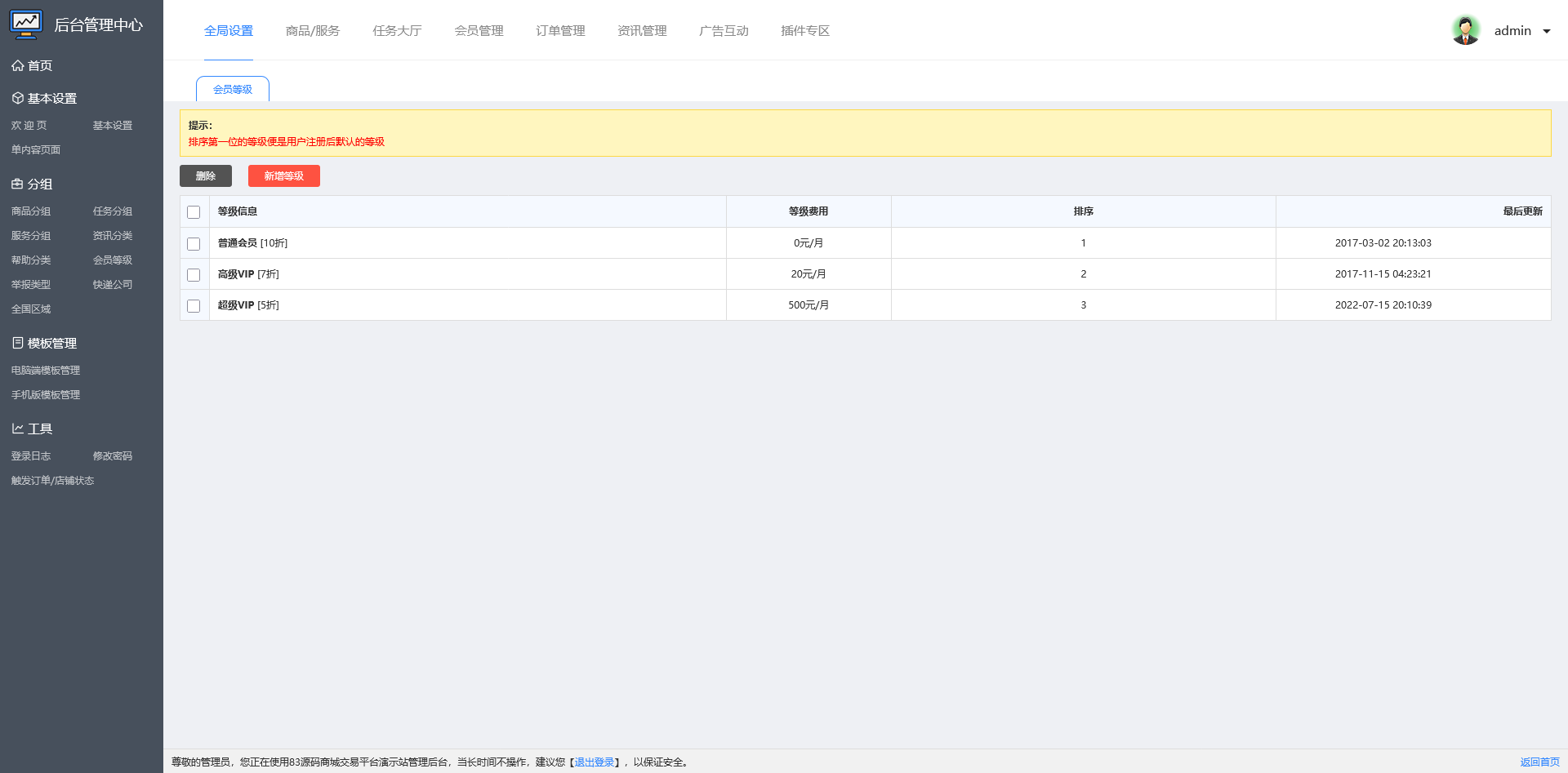Check the 超级VIP row checkbox
This screenshot has height=773, width=1568.
pyautogui.click(x=194, y=306)
